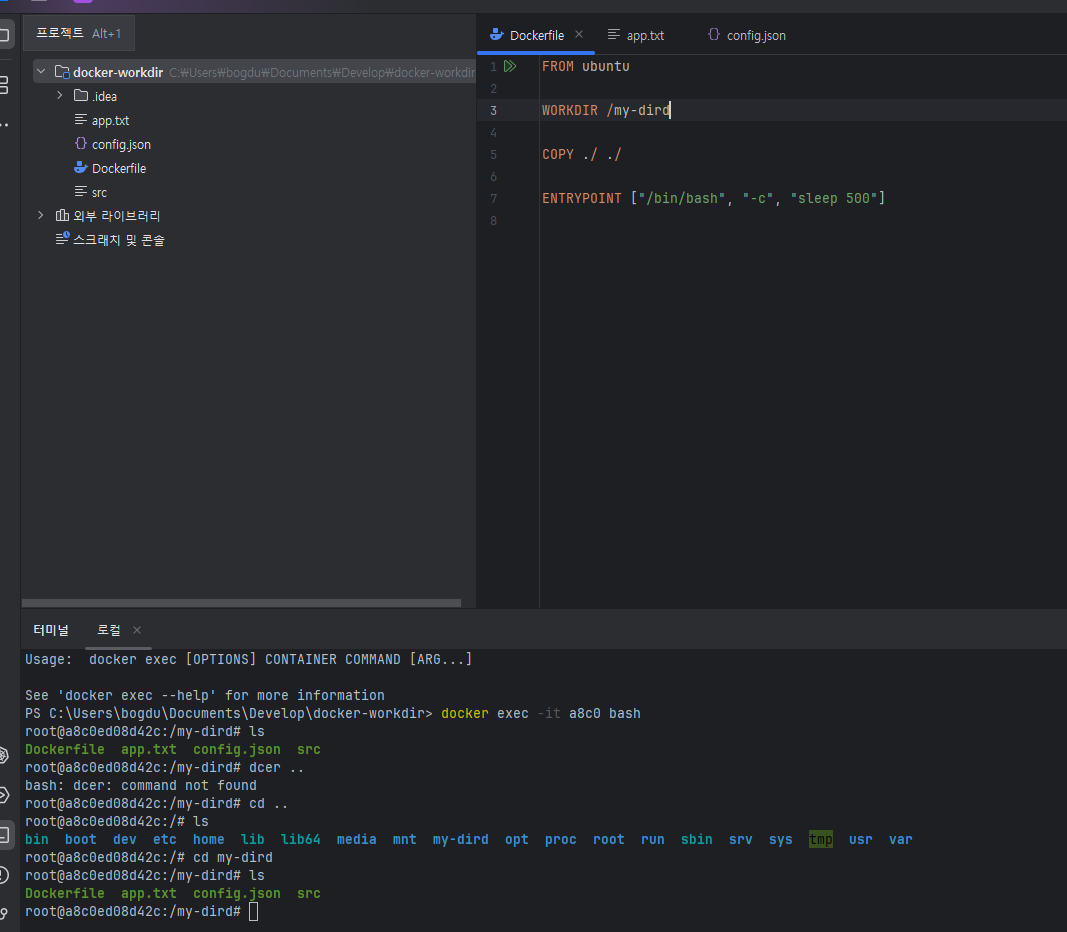
Task: Switch to the config.json editor tab
Action: pyautogui.click(x=746, y=35)
